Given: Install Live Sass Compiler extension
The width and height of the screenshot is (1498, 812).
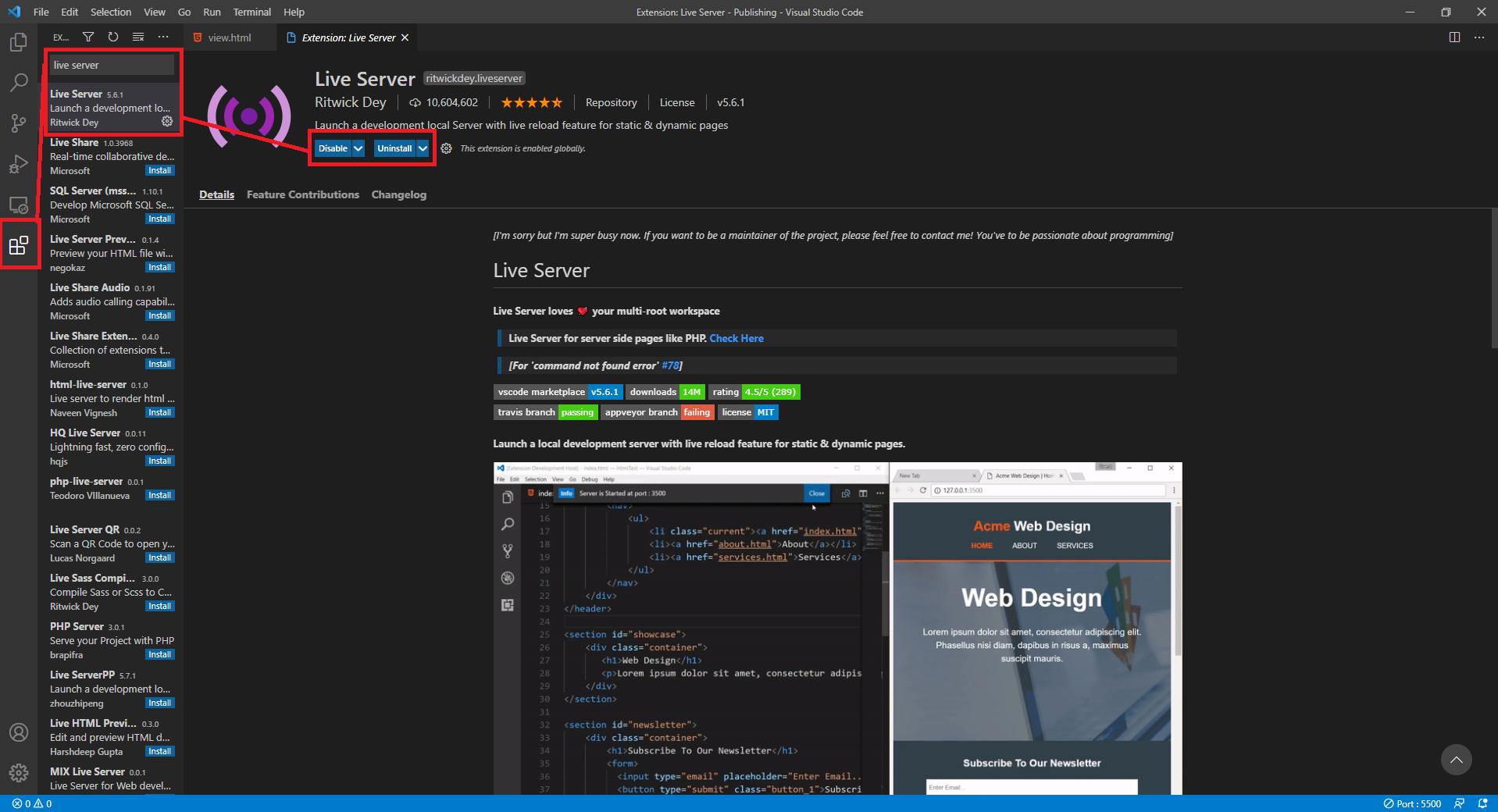Looking at the screenshot, I should coord(160,606).
